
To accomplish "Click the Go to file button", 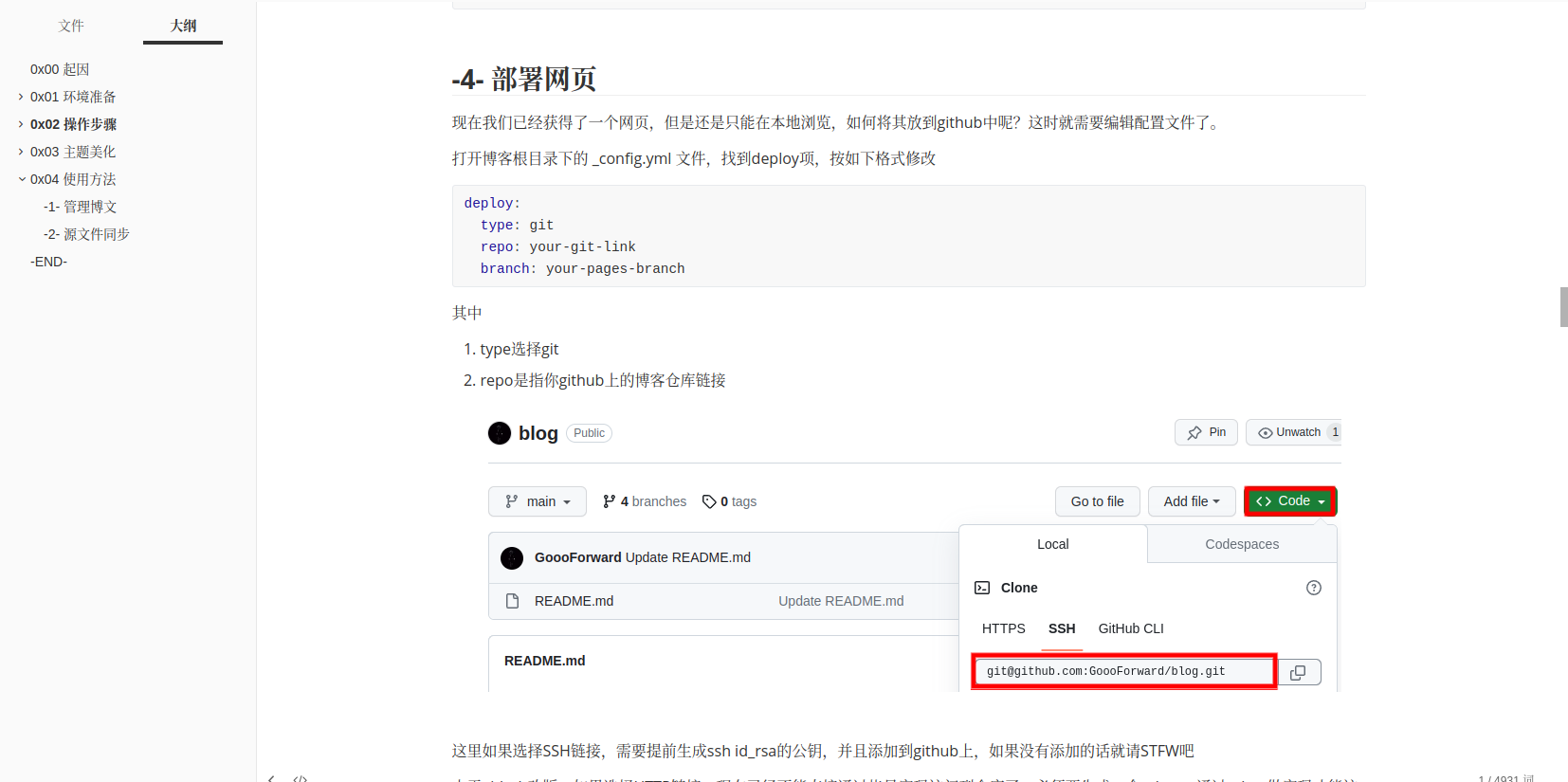I will click(1098, 501).
